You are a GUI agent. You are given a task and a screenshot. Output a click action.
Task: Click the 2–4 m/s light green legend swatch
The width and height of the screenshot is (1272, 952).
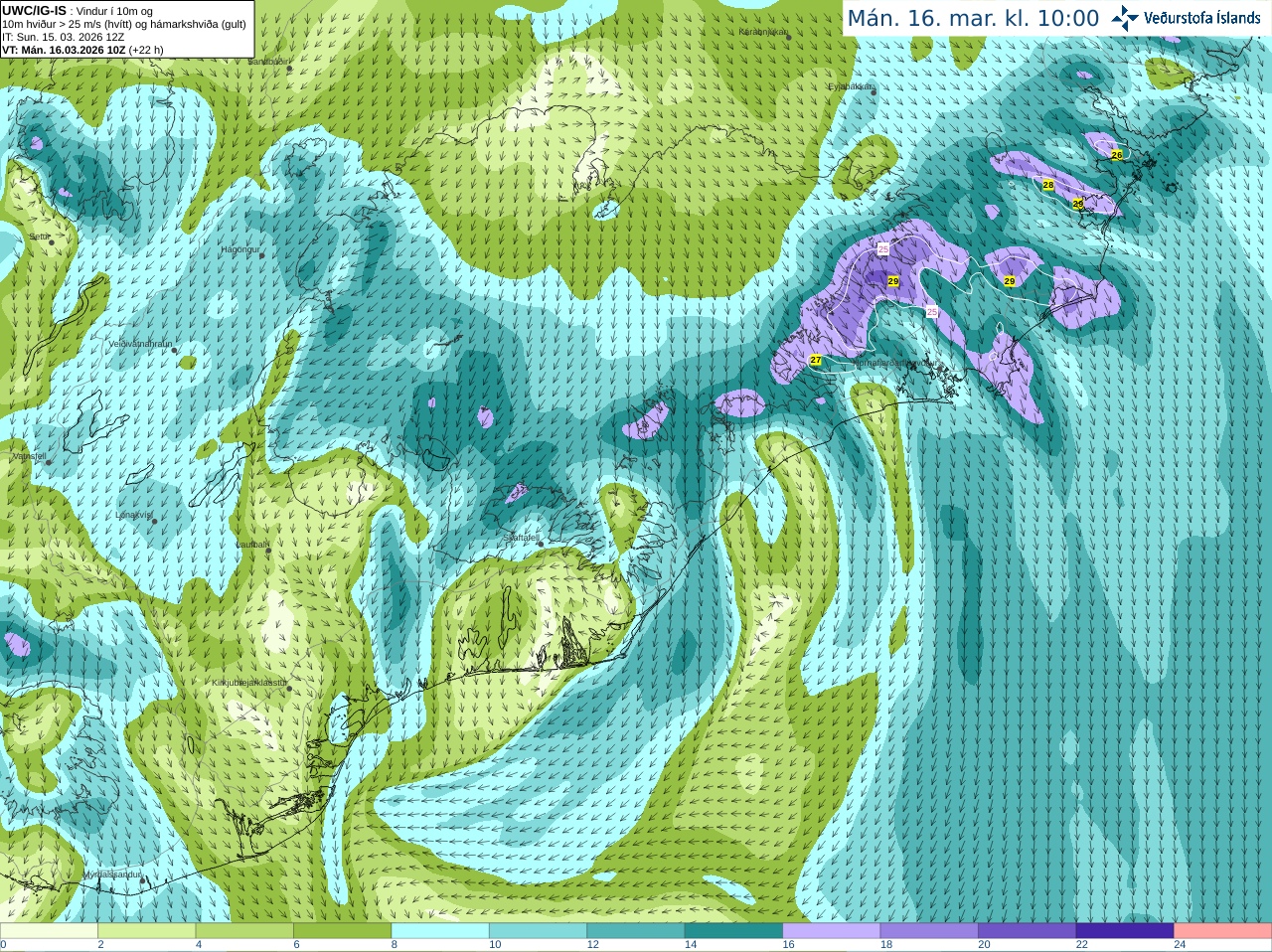[x=146, y=931]
